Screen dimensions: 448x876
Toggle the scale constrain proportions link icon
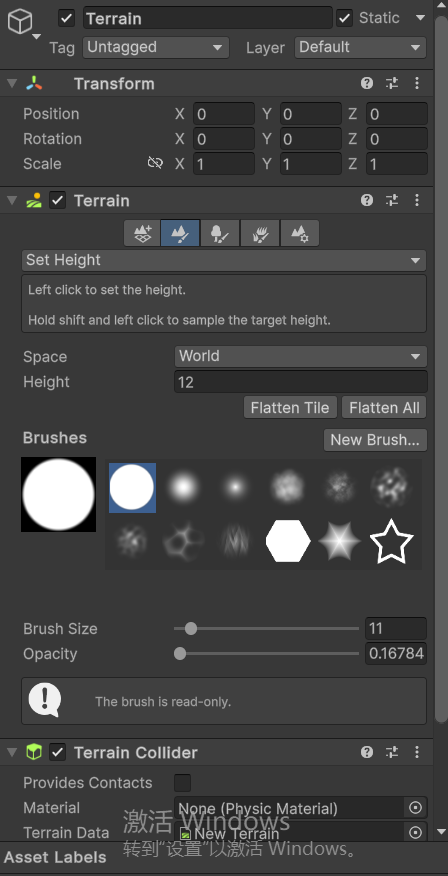tap(155, 163)
